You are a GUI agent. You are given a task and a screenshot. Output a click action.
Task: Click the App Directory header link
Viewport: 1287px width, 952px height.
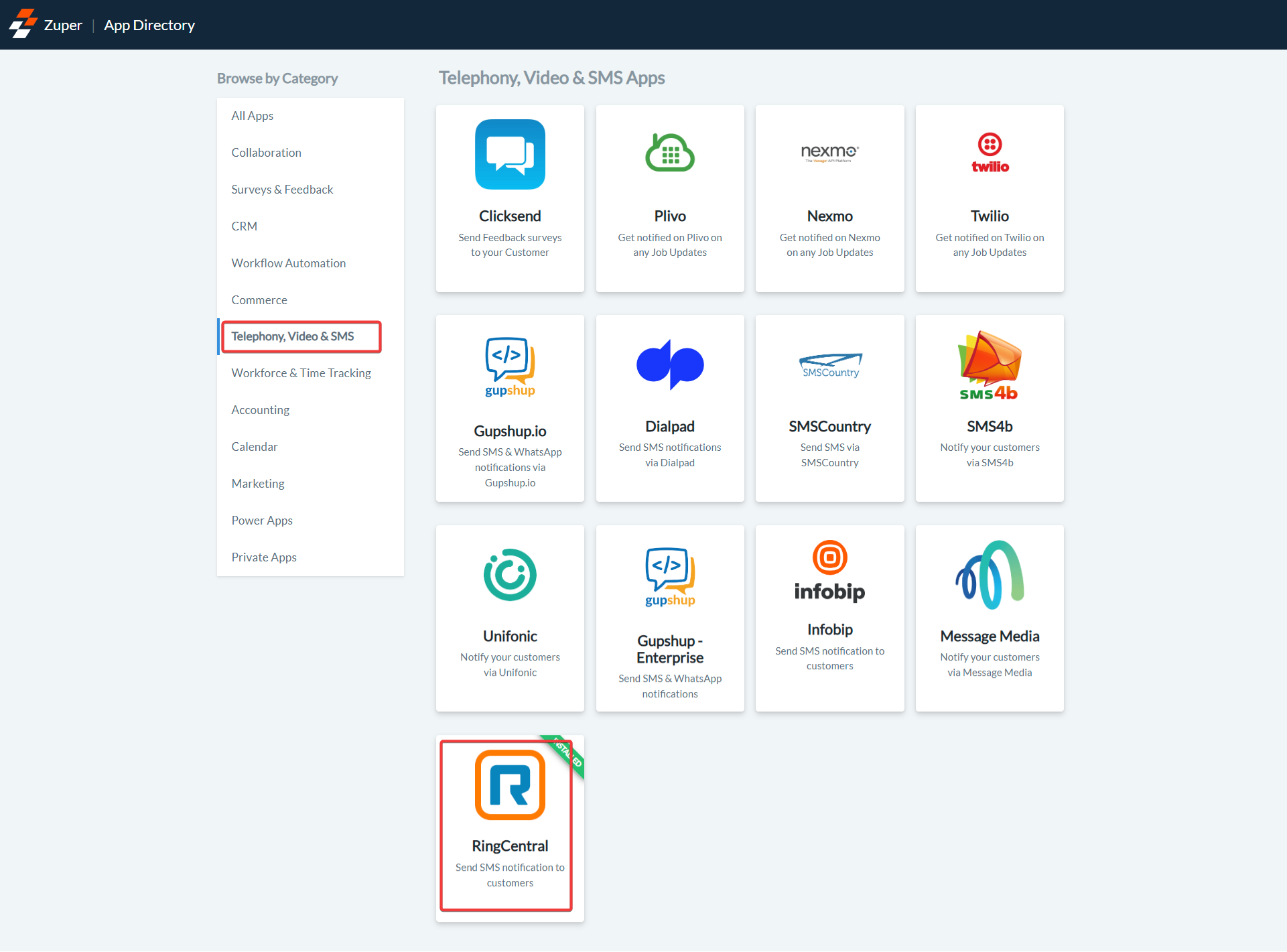tap(149, 25)
